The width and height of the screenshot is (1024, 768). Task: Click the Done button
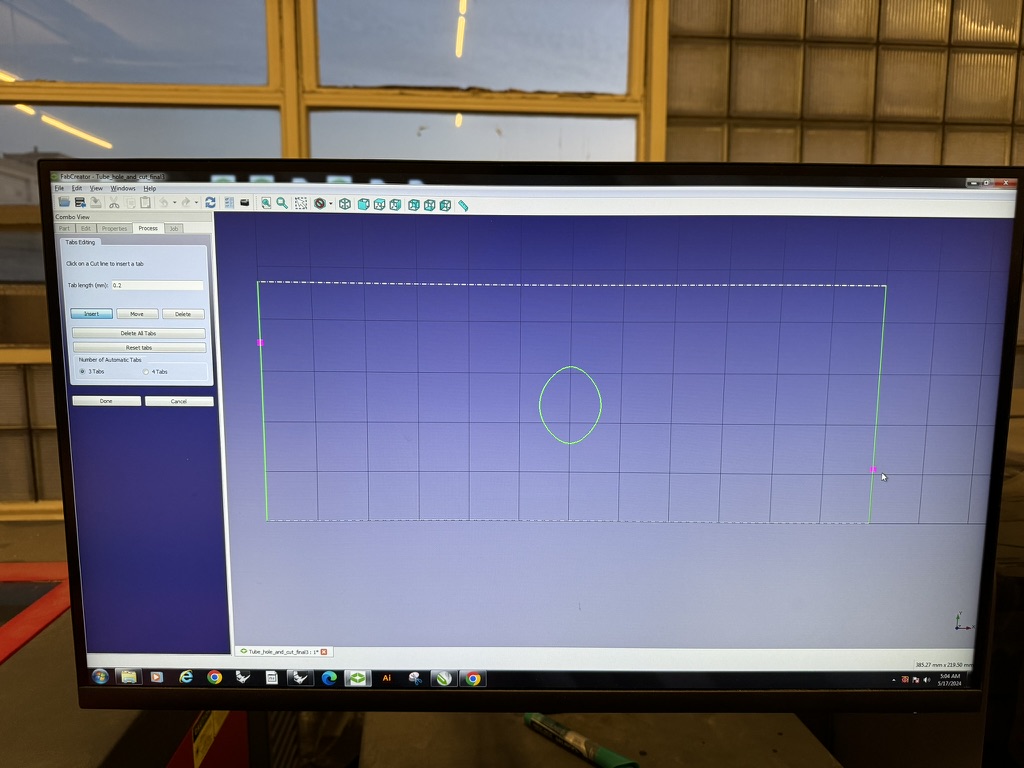106,400
